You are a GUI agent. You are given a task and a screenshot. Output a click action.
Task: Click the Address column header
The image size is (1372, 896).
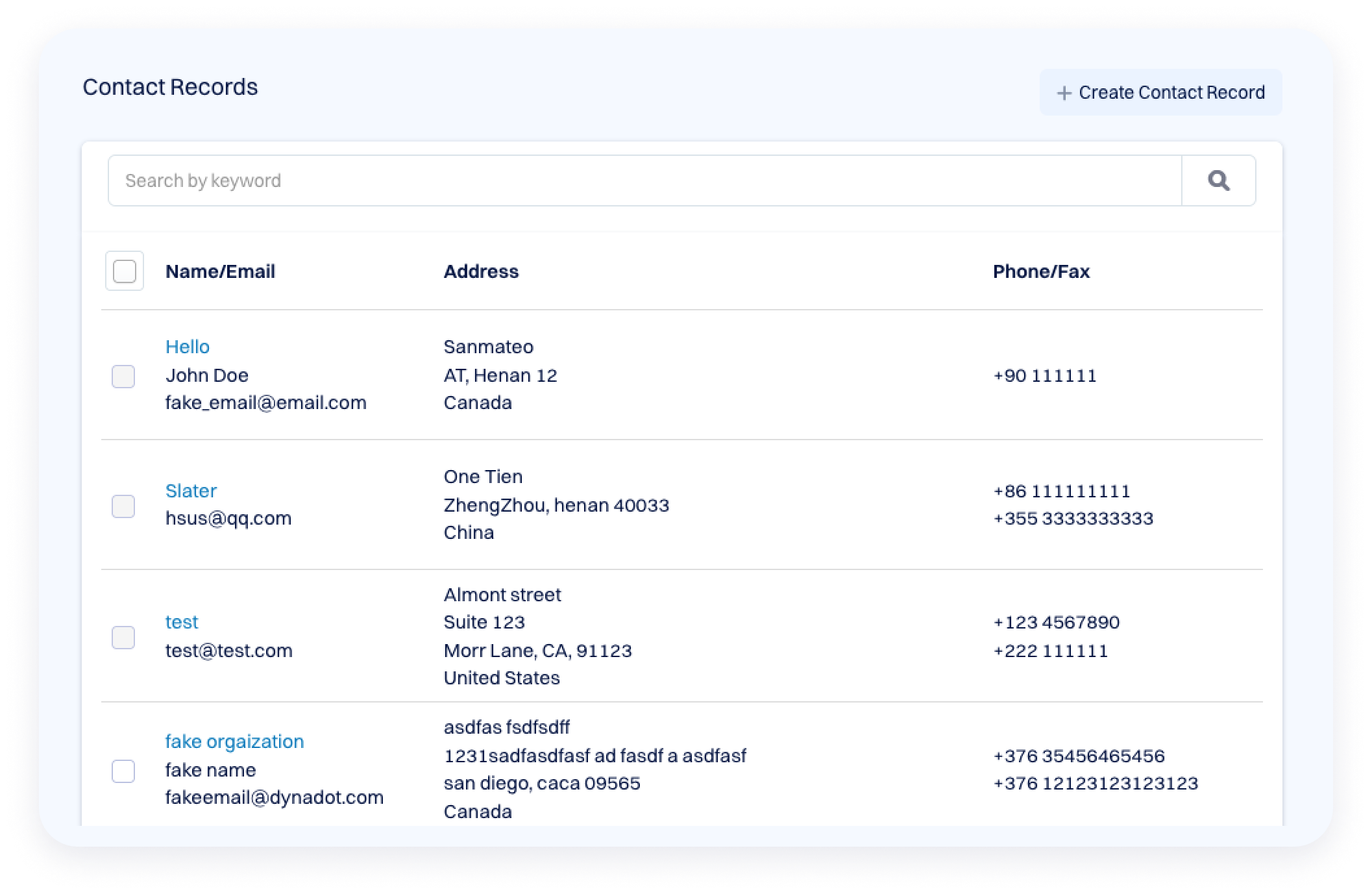[x=481, y=271]
